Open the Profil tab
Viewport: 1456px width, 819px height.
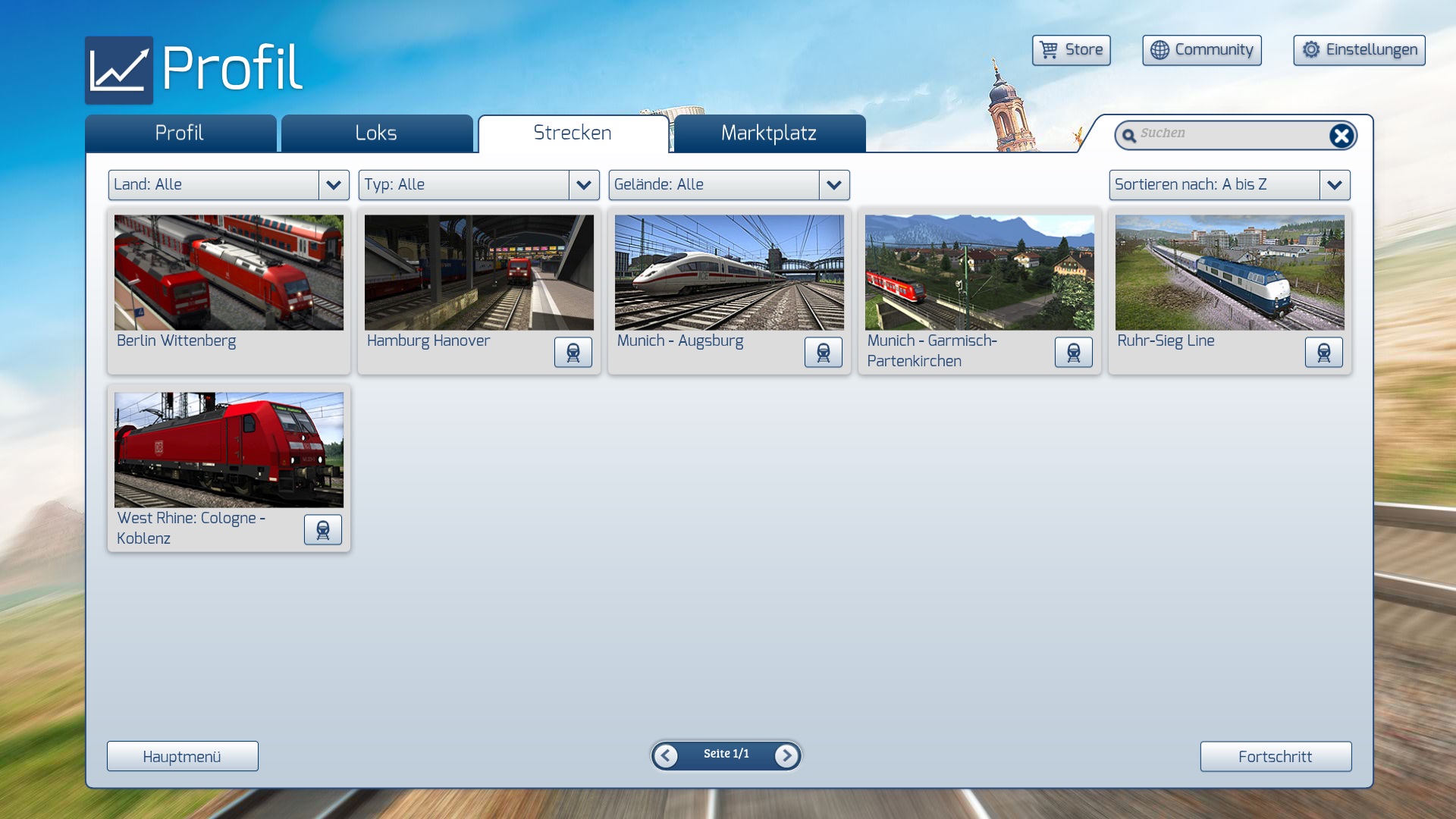(x=180, y=133)
